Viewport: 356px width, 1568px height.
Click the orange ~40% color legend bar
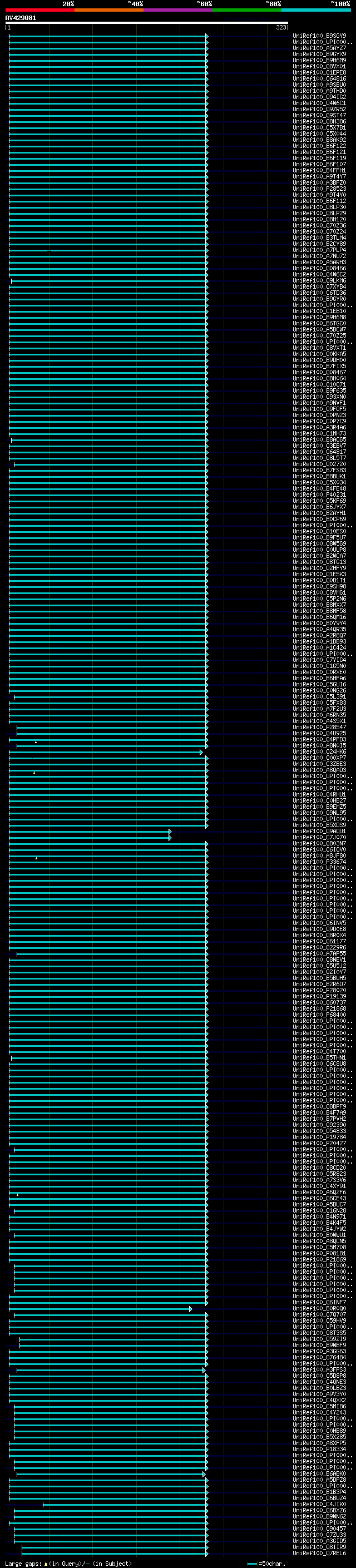pos(109,10)
